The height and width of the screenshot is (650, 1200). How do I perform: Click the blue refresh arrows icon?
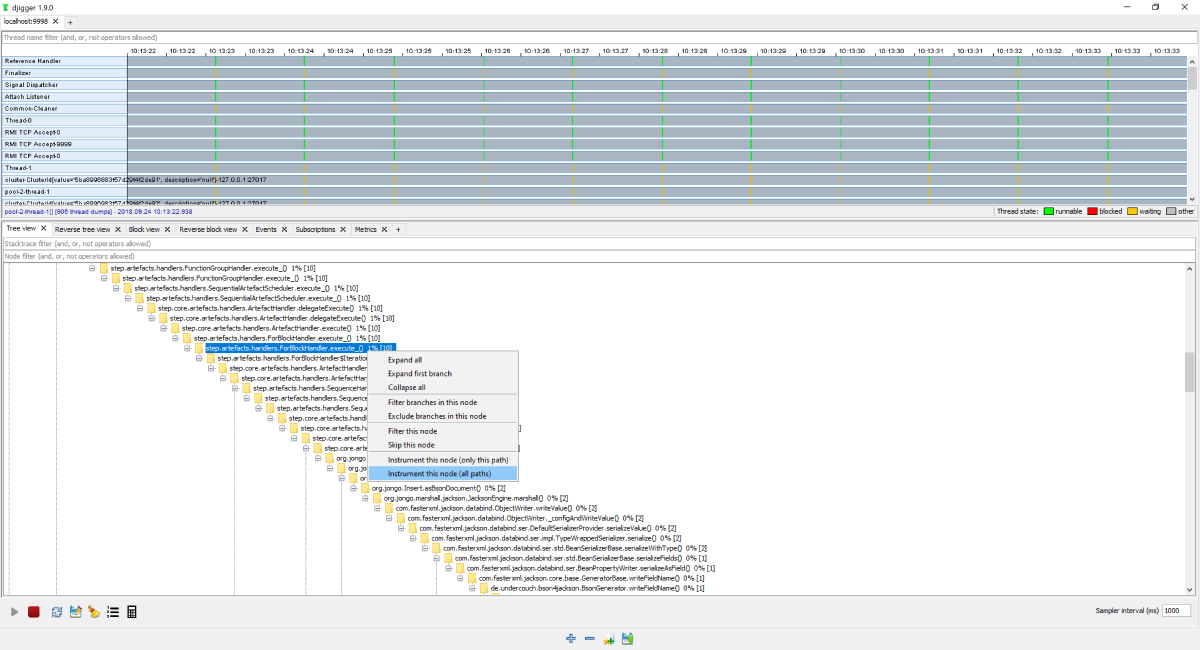tap(57, 612)
